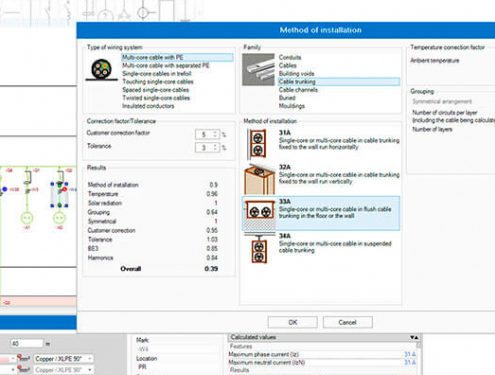Click the cable length field showing 40
Viewport: 495px width, 375px height.
click(x=27, y=343)
